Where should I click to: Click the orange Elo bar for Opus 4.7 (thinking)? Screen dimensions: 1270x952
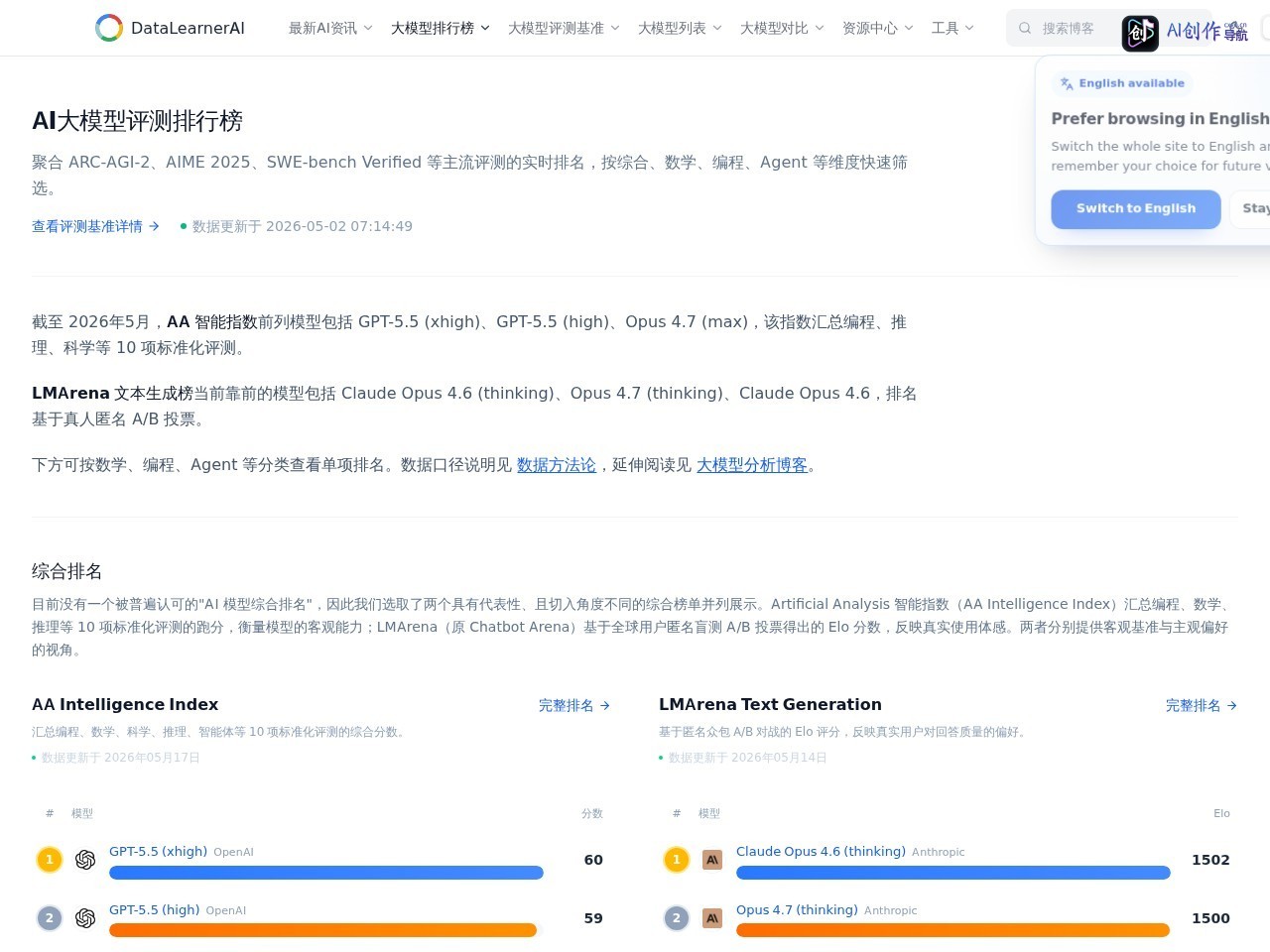click(x=952, y=930)
